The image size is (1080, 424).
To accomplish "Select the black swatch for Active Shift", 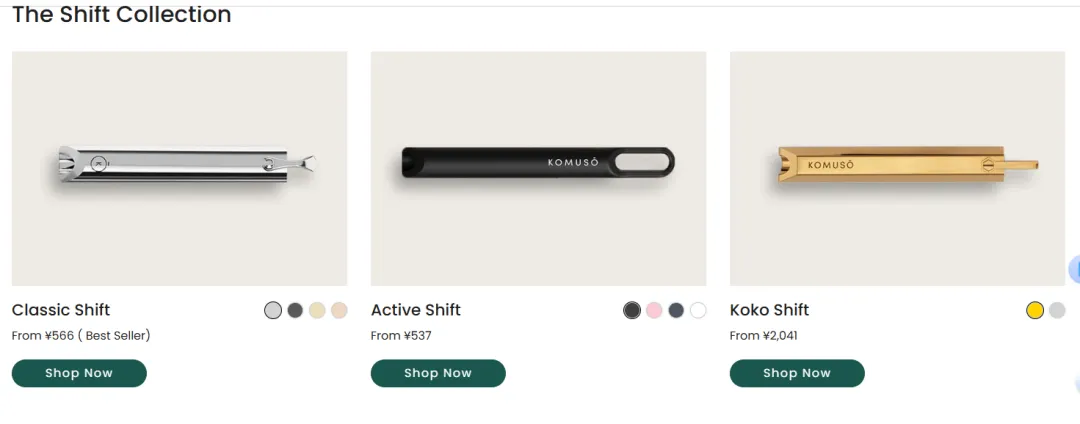I will (x=632, y=311).
